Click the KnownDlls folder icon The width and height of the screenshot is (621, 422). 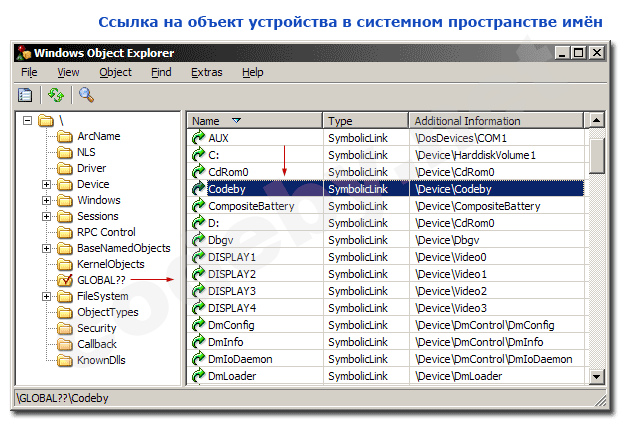(65, 360)
